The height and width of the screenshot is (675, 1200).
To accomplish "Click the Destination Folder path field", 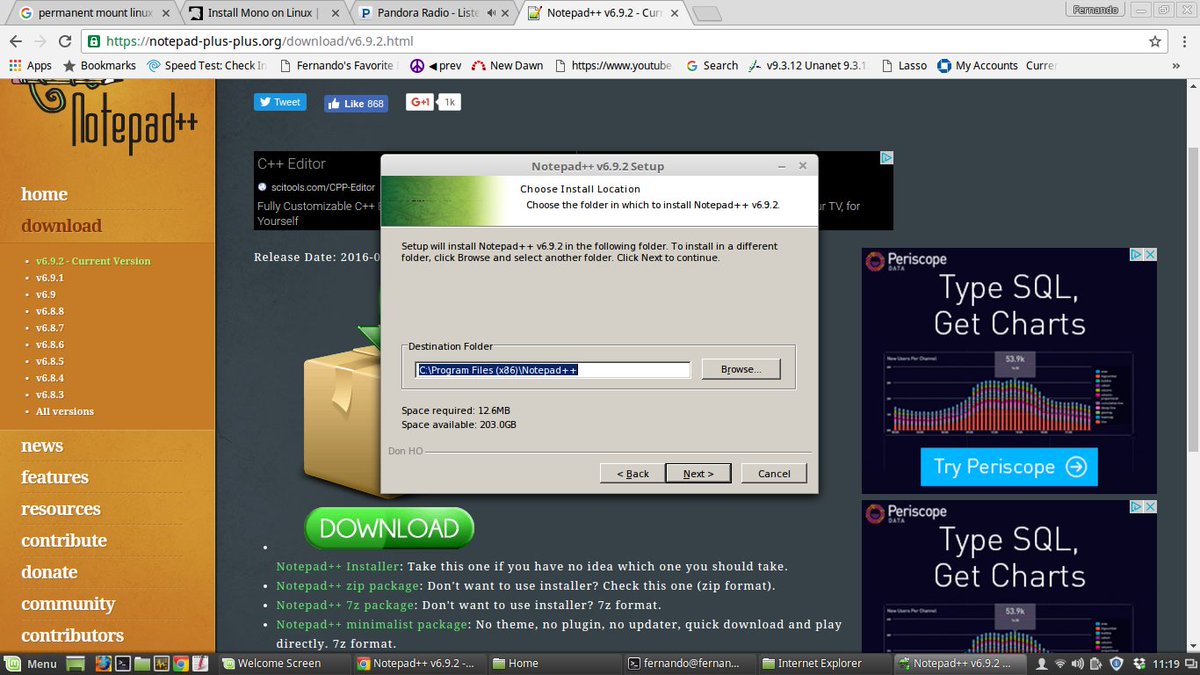I will pyautogui.click(x=553, y=370).
